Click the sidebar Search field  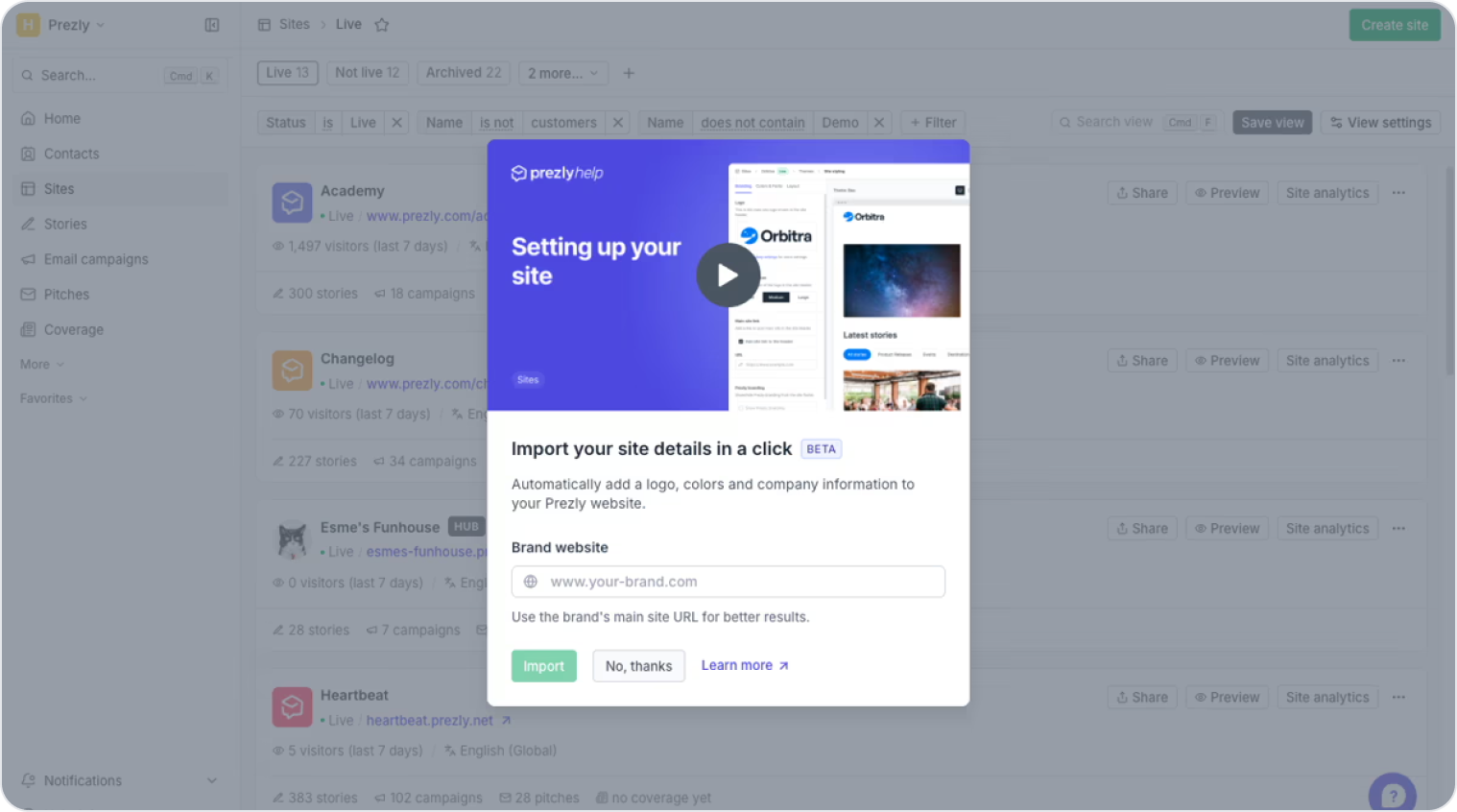(120, 75)
